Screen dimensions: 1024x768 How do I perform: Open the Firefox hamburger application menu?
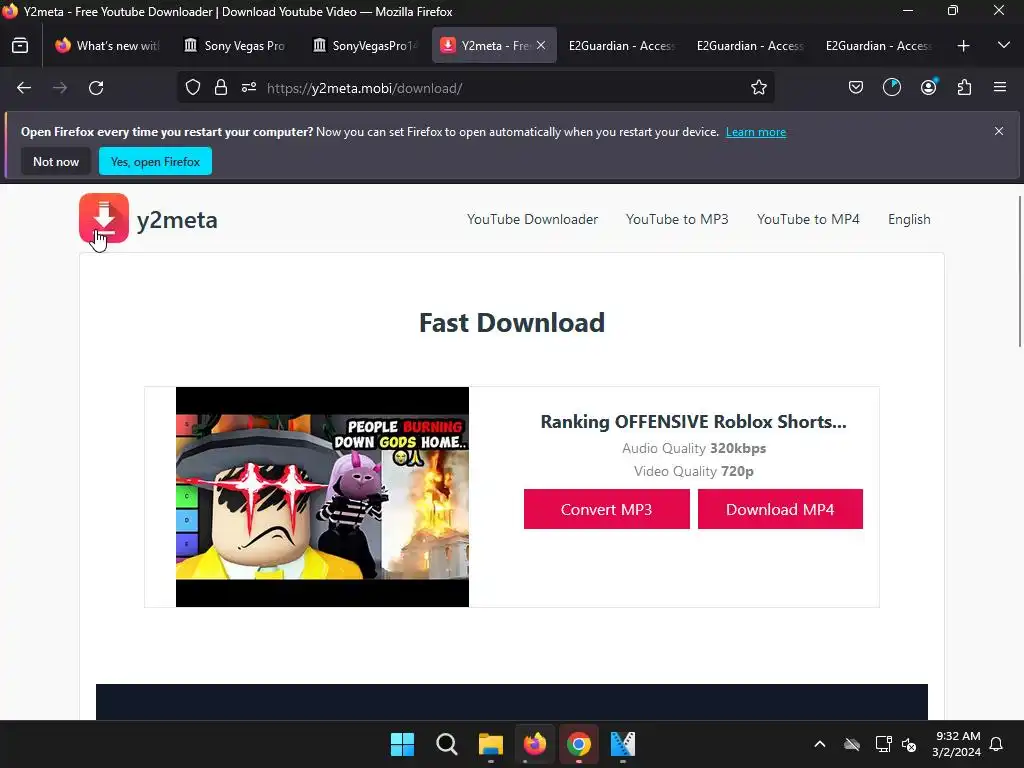point(1000,88)
